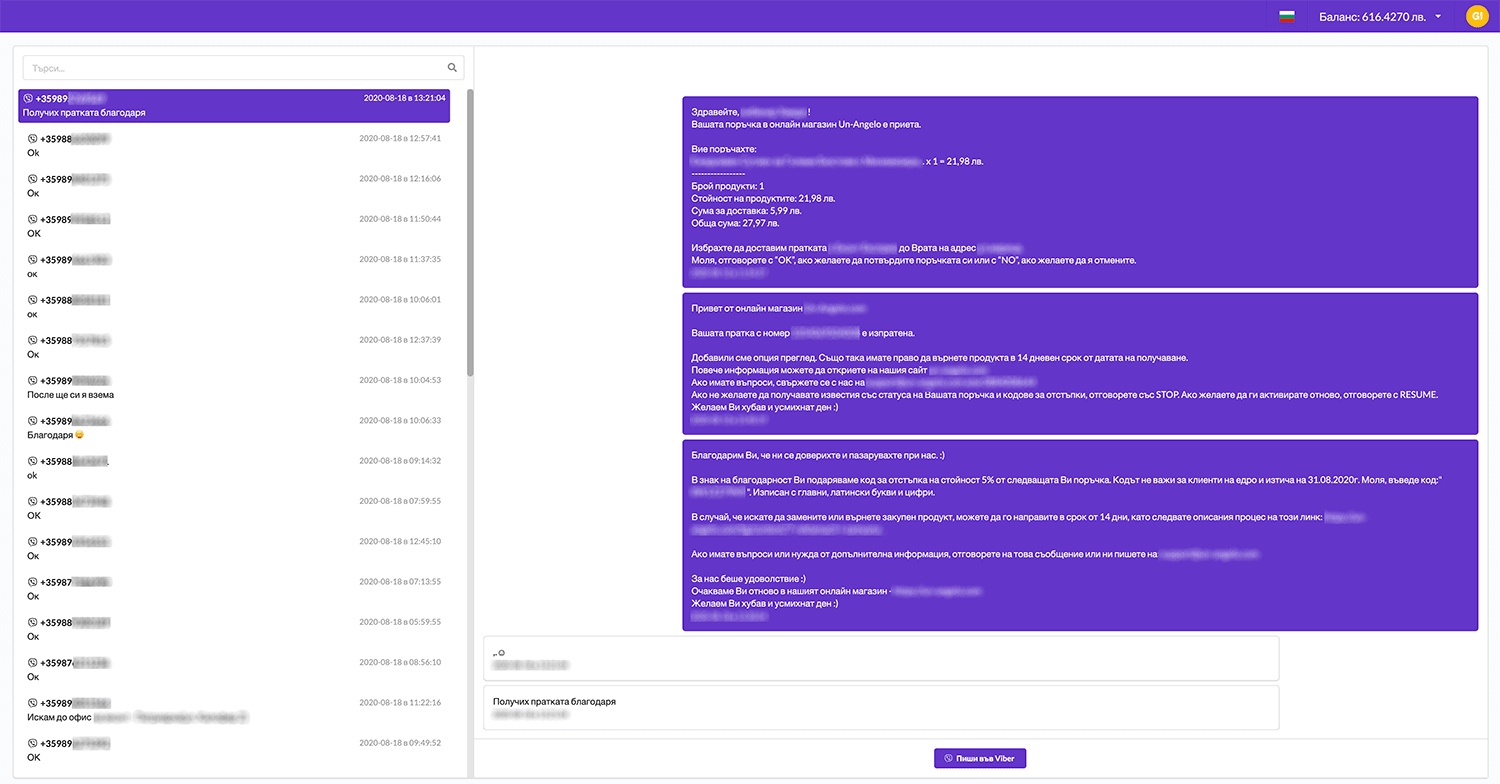
Task: Click the Viber icon of the 12:16:06 conversation
Action: point(32,179)
